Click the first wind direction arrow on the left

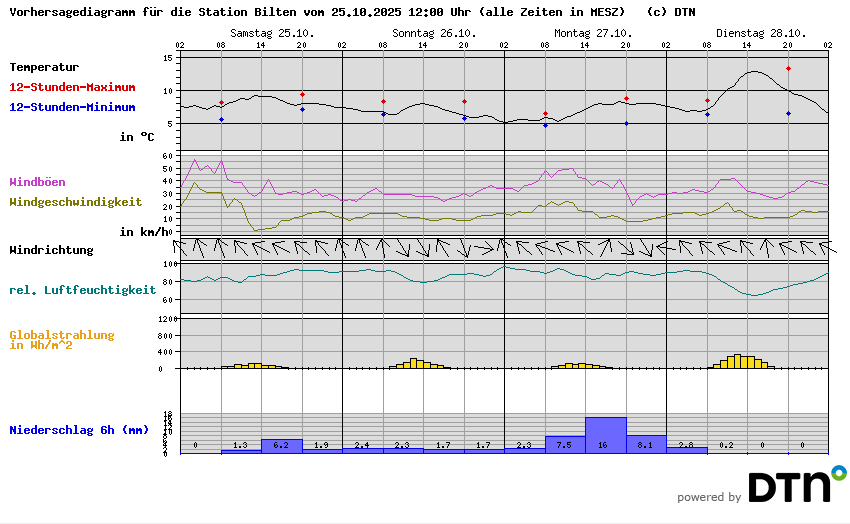pyautogui.click(x=187, y=247)
